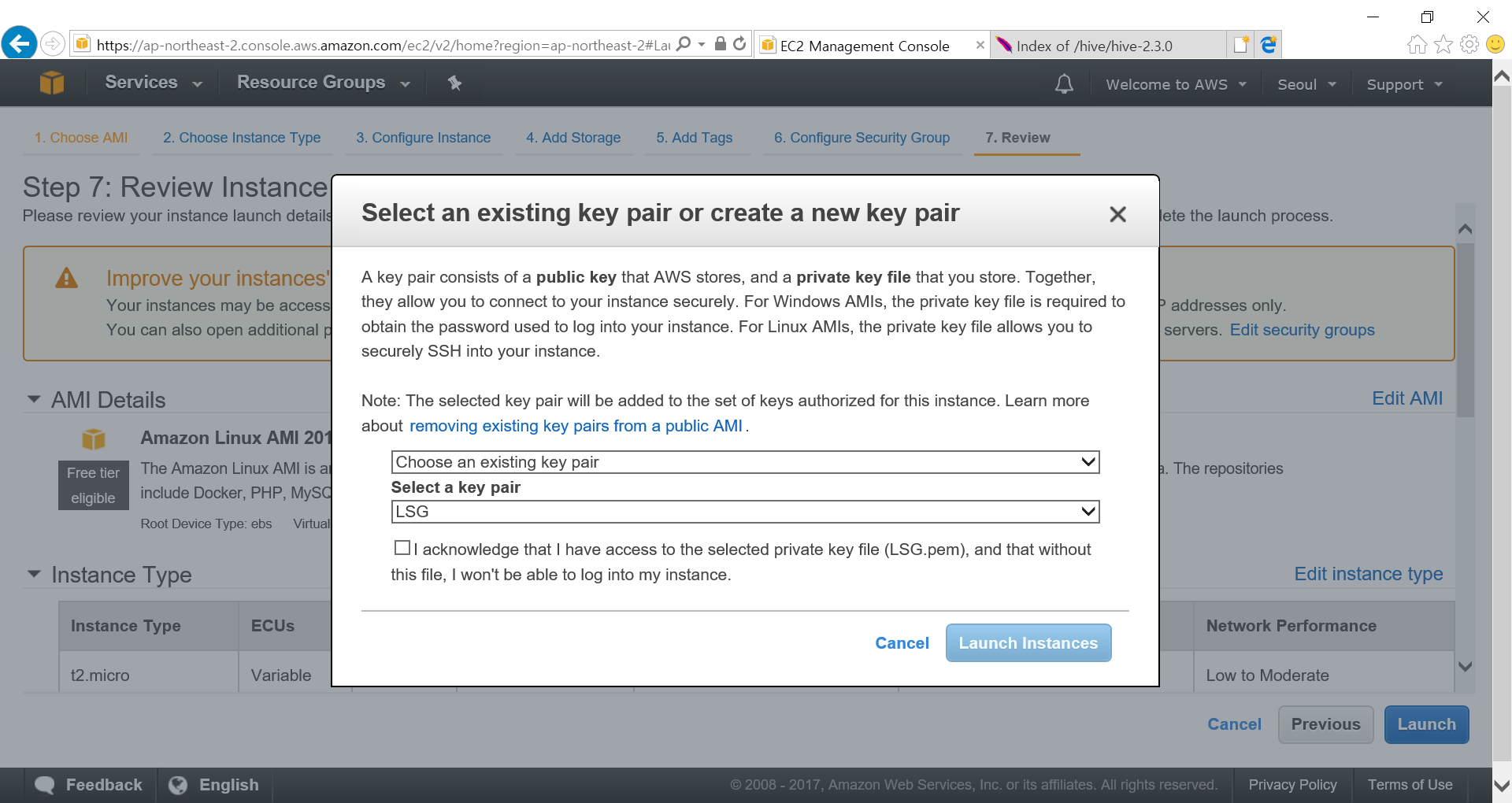Click English language selector in footer
The image size is (1512, 803).
coord(214,785)
